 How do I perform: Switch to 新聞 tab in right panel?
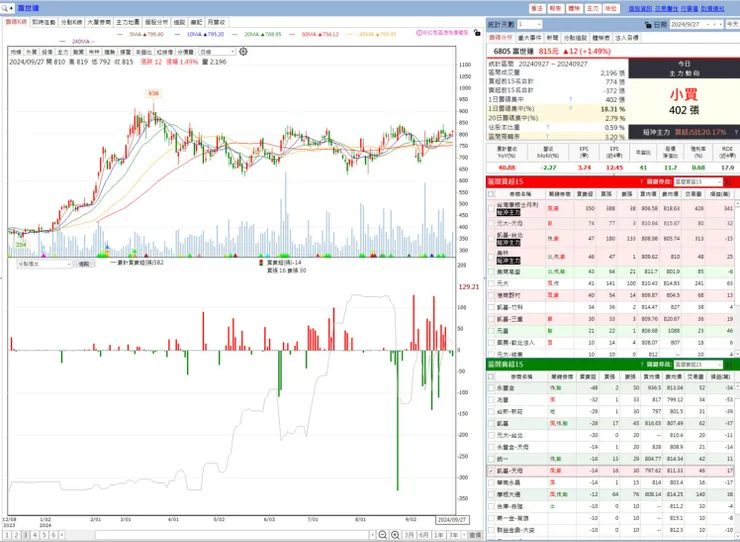(553, 37)
